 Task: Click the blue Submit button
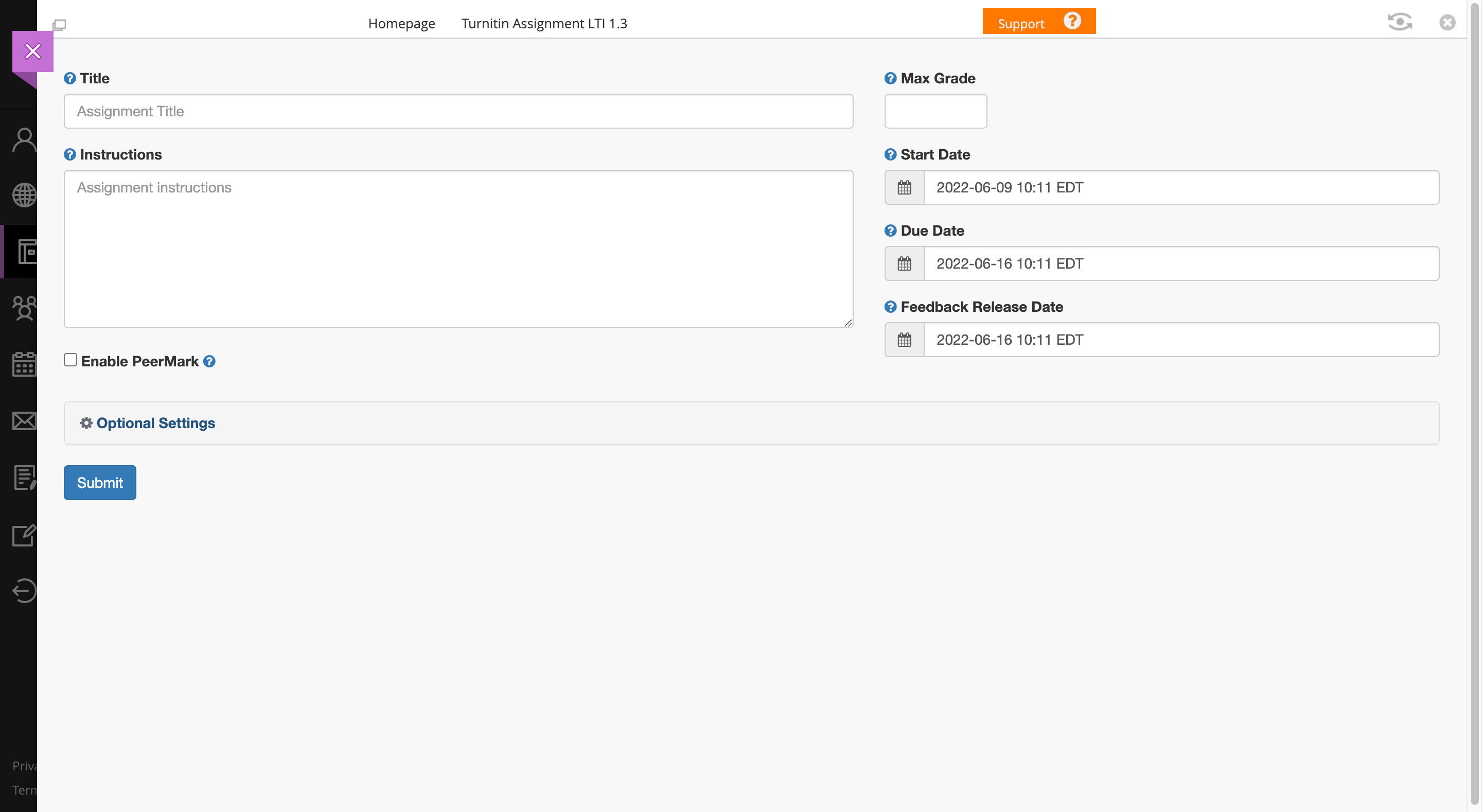click(100, 482)
